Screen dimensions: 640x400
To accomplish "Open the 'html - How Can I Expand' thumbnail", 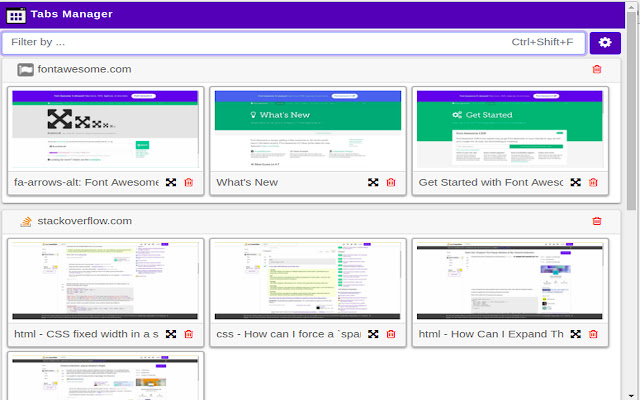I will click(510, 281).
